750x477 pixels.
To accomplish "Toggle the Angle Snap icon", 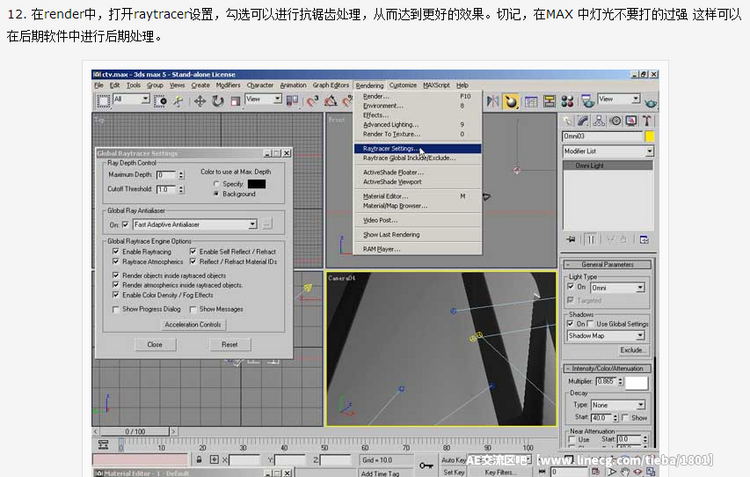I will click(331, 101).
